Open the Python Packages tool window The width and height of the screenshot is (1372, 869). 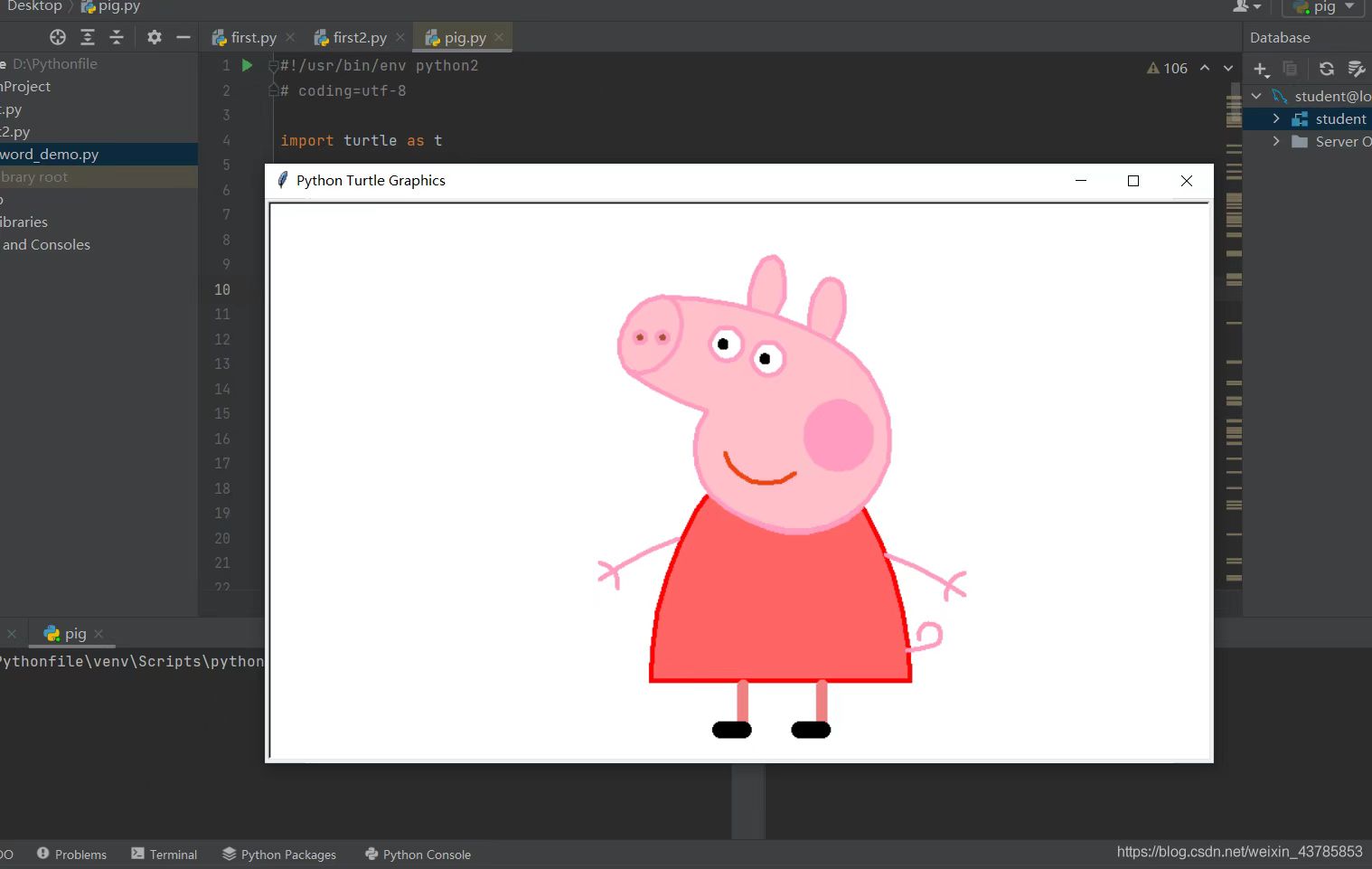coord(279,855)
